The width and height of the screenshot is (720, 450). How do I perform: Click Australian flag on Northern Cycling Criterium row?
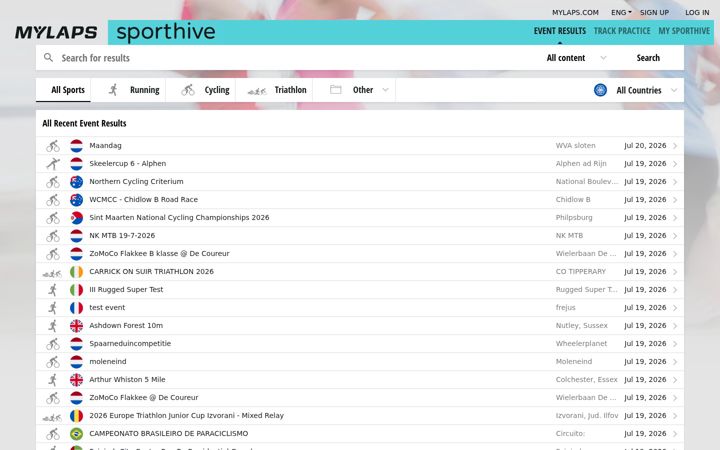point(77,182)
